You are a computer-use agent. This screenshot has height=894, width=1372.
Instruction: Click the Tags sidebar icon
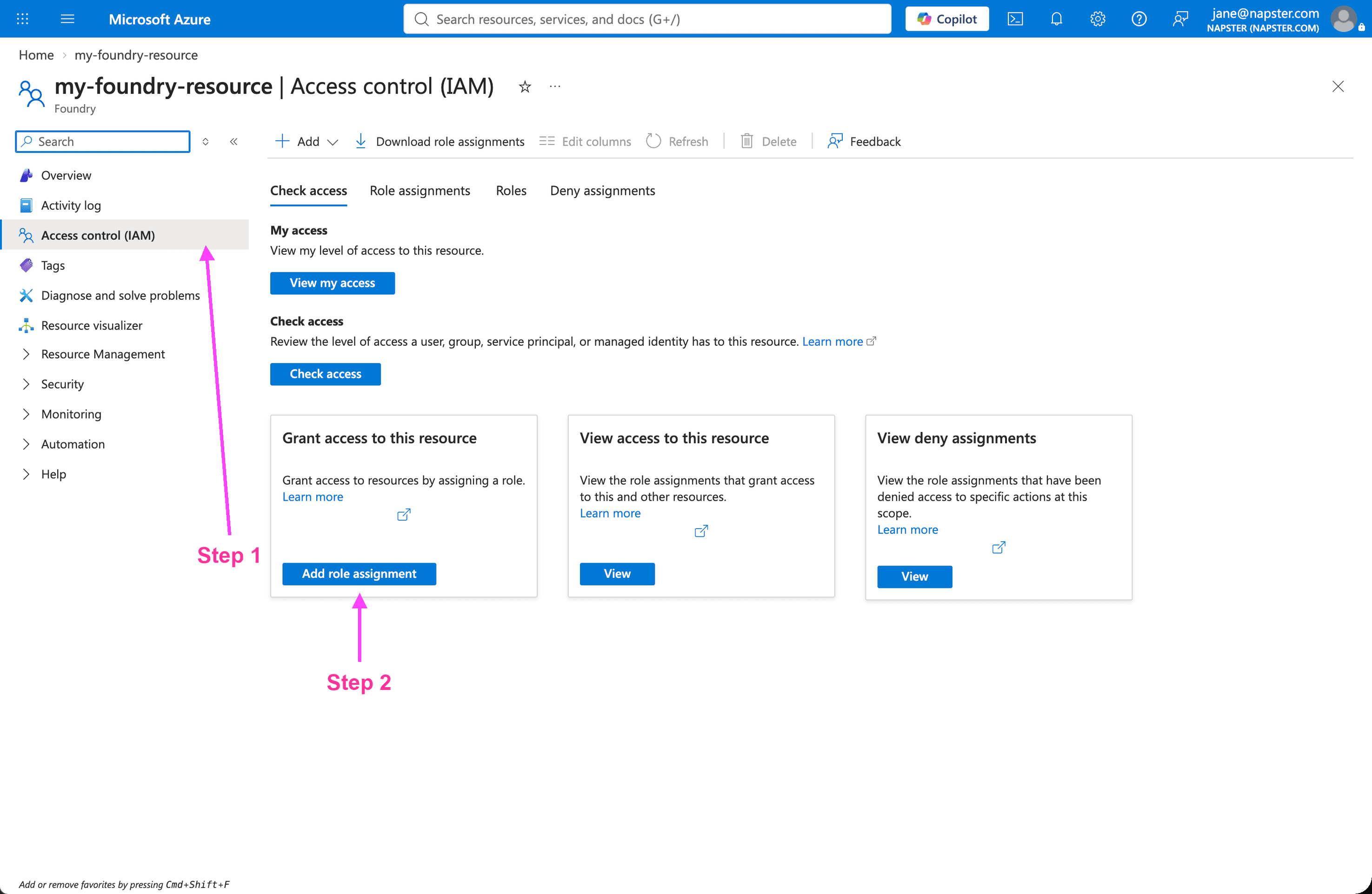(x=26, y=265)
